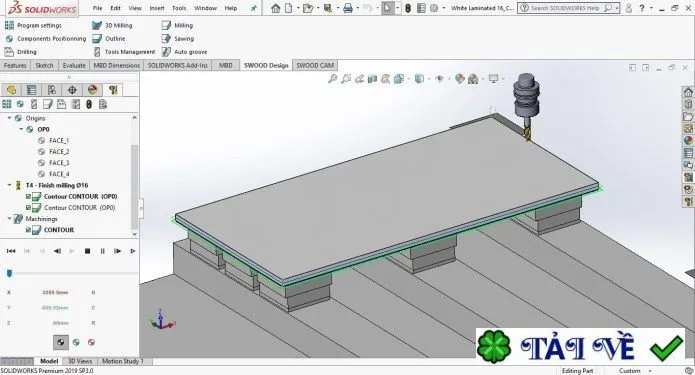
Task: Choose the Outline machining tool
Action: coord(109,39)
